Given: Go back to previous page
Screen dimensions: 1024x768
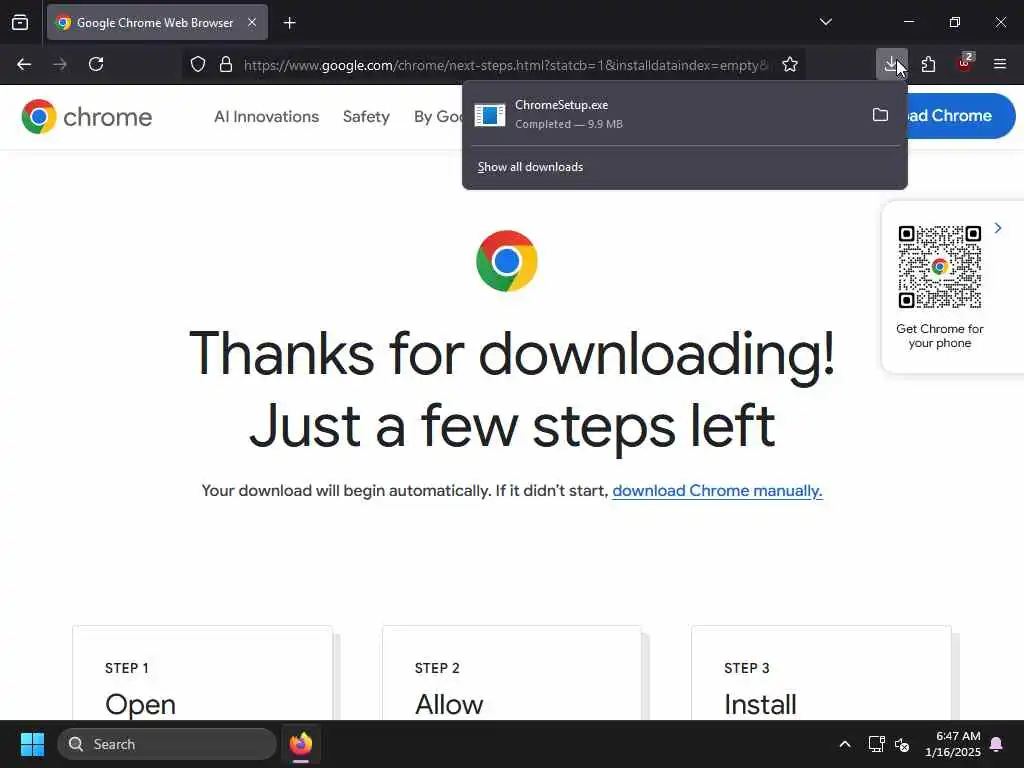Looking at the screenshot, I should (x=24, y=64).
